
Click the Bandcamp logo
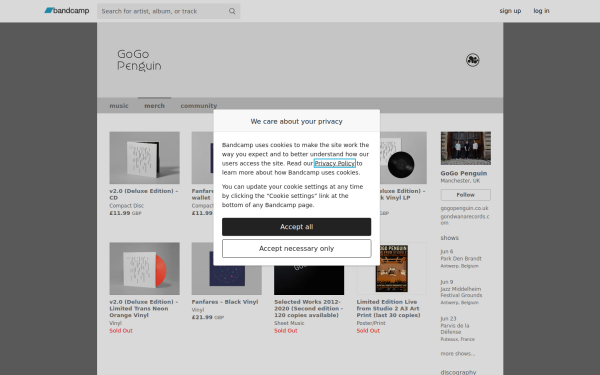click(x=67, y=11)
